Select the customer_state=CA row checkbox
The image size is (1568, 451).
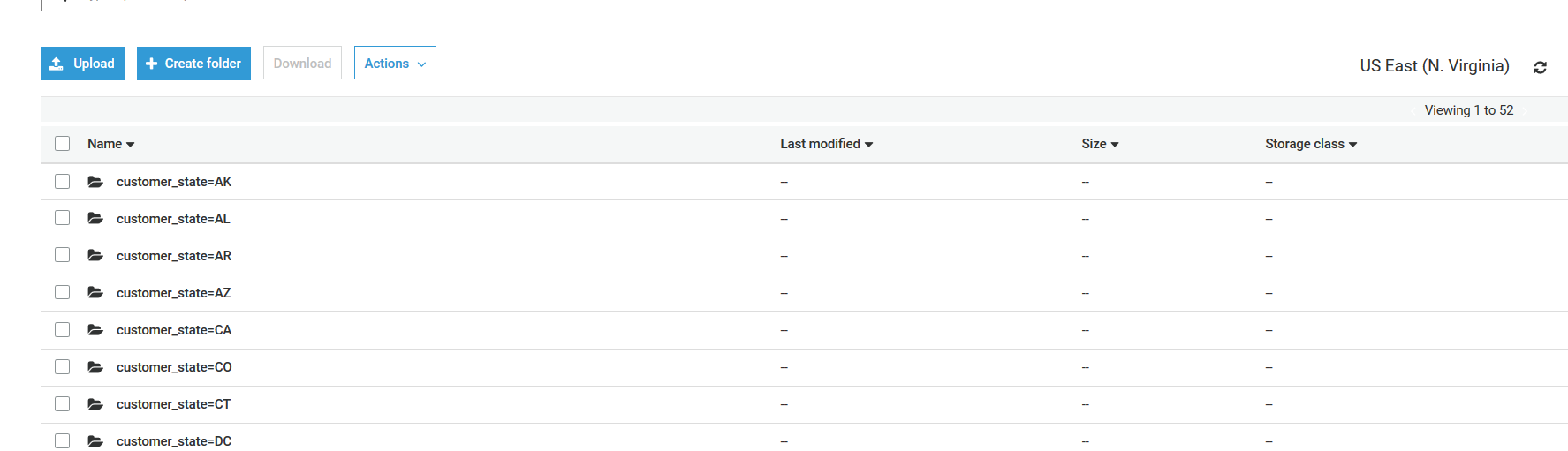(x=62, y=329)
